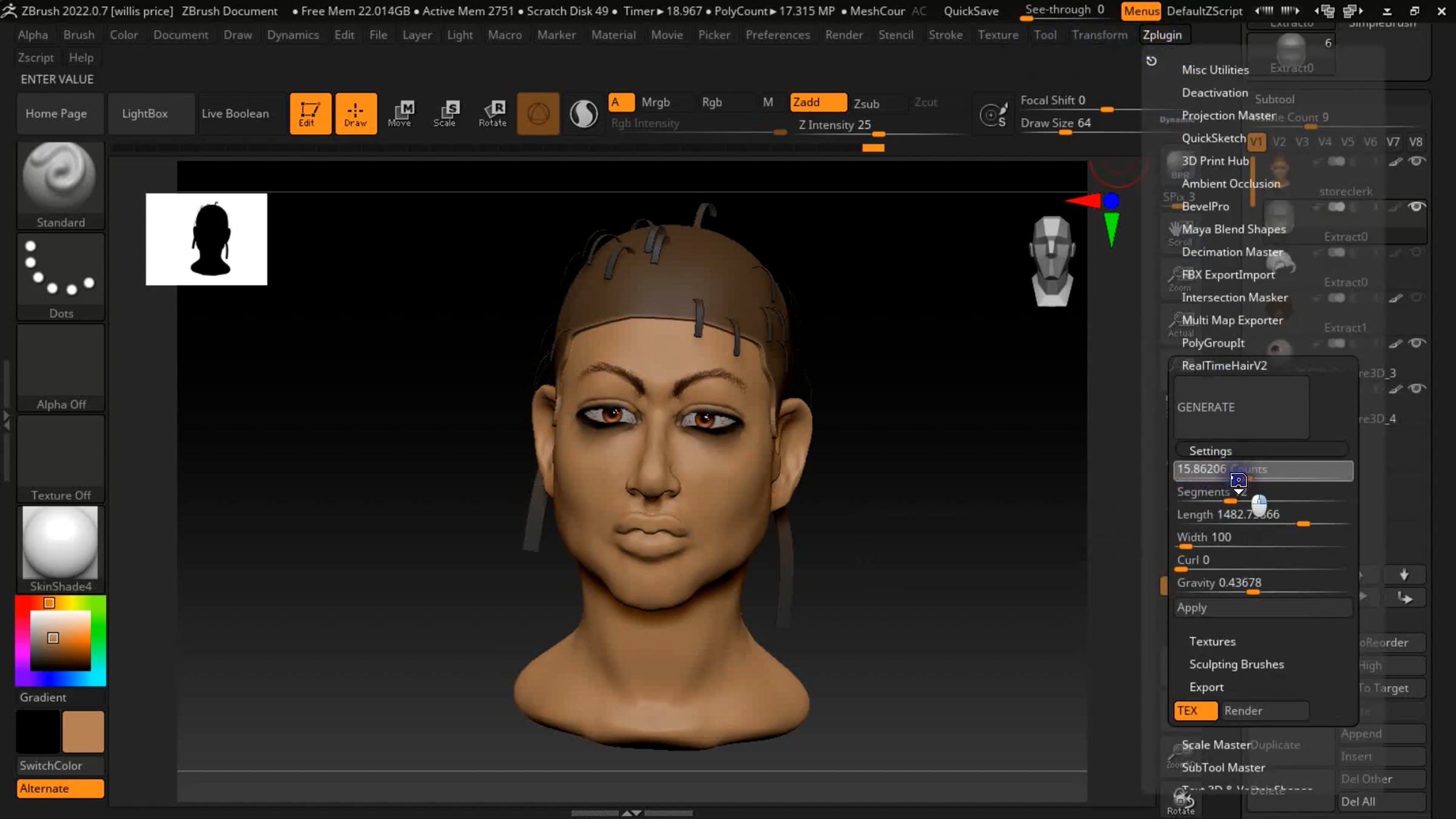The width and height of the screenshot is (1456, 819).
Task: Toggle the TEX button in RealTimeHairV2
Action: (x=1195, y=710)
